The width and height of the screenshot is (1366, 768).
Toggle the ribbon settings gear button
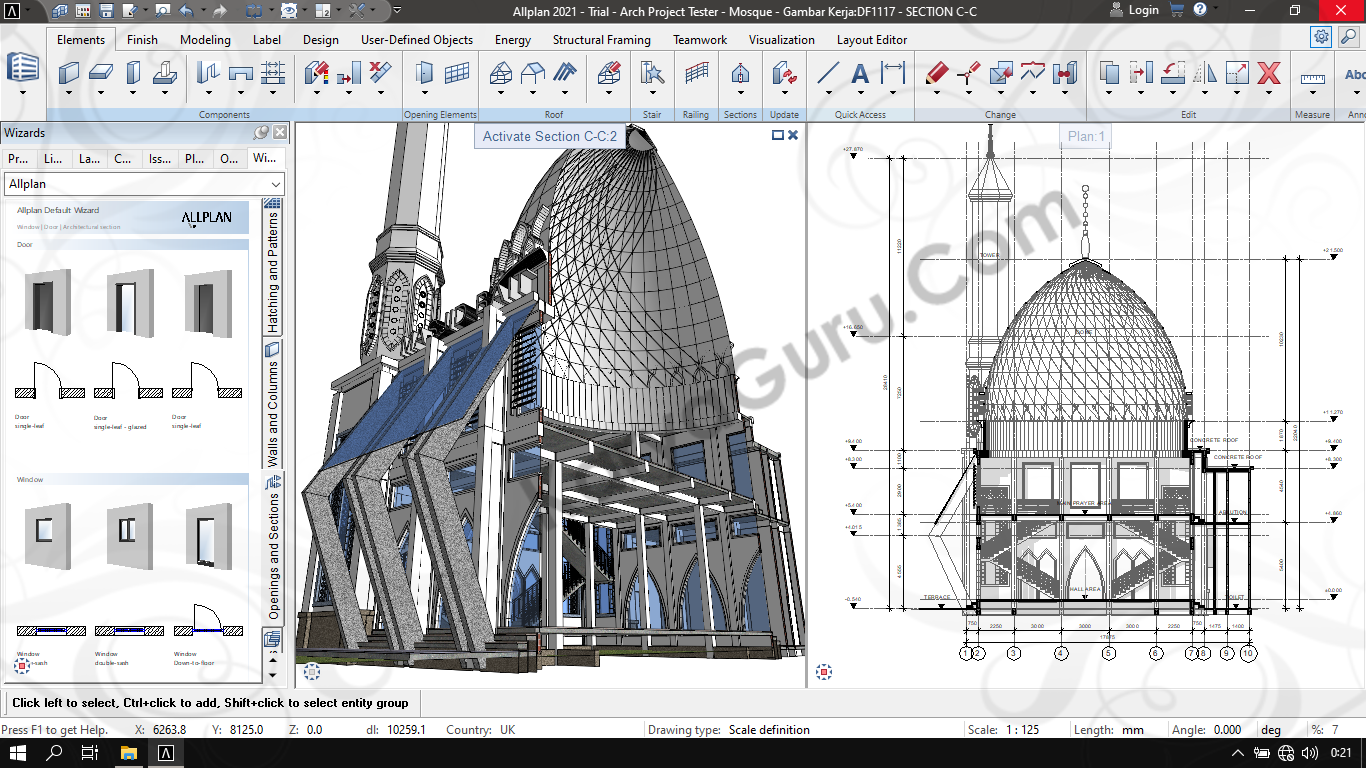click(1322, 37)
